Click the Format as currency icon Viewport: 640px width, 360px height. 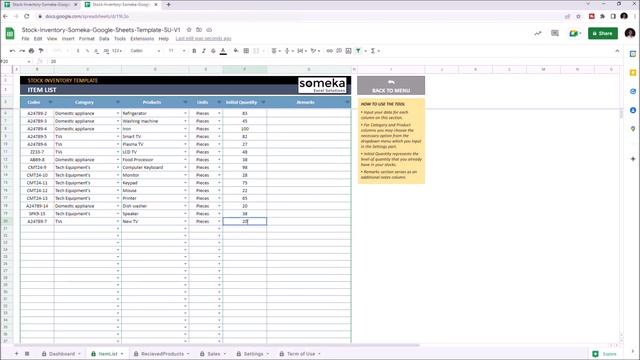pos(78,51)
